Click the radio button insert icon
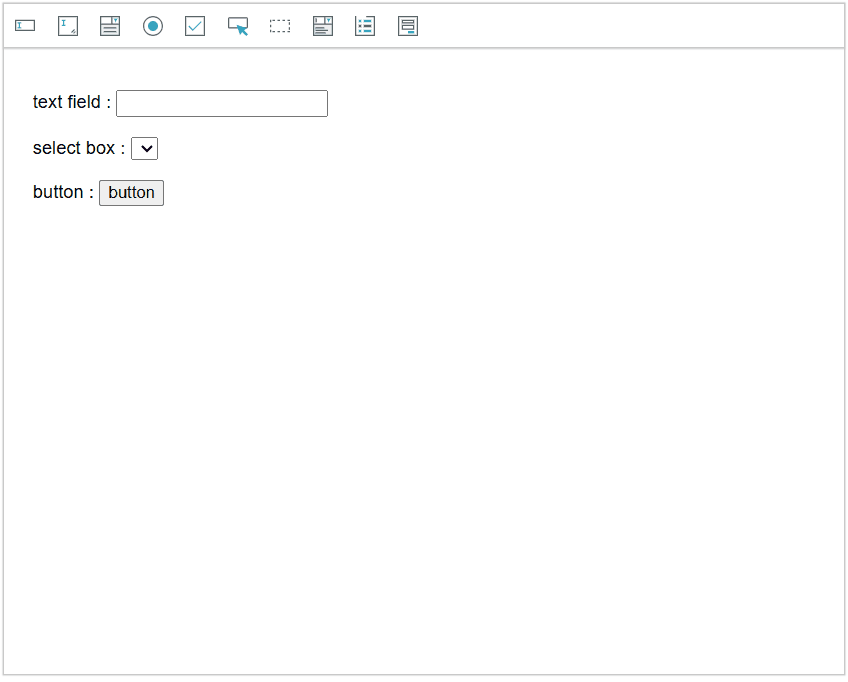 click(x=153, y=25)
